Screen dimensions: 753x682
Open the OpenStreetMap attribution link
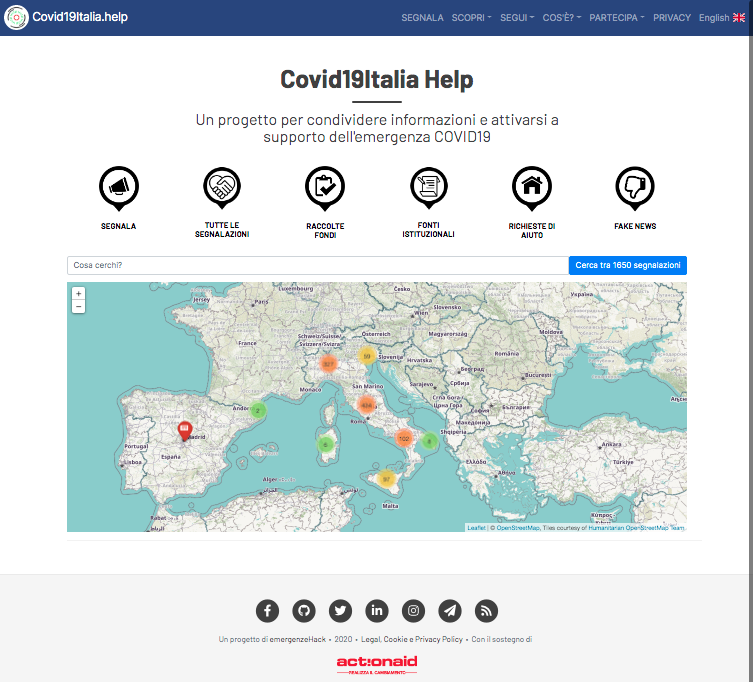point(518,528)
